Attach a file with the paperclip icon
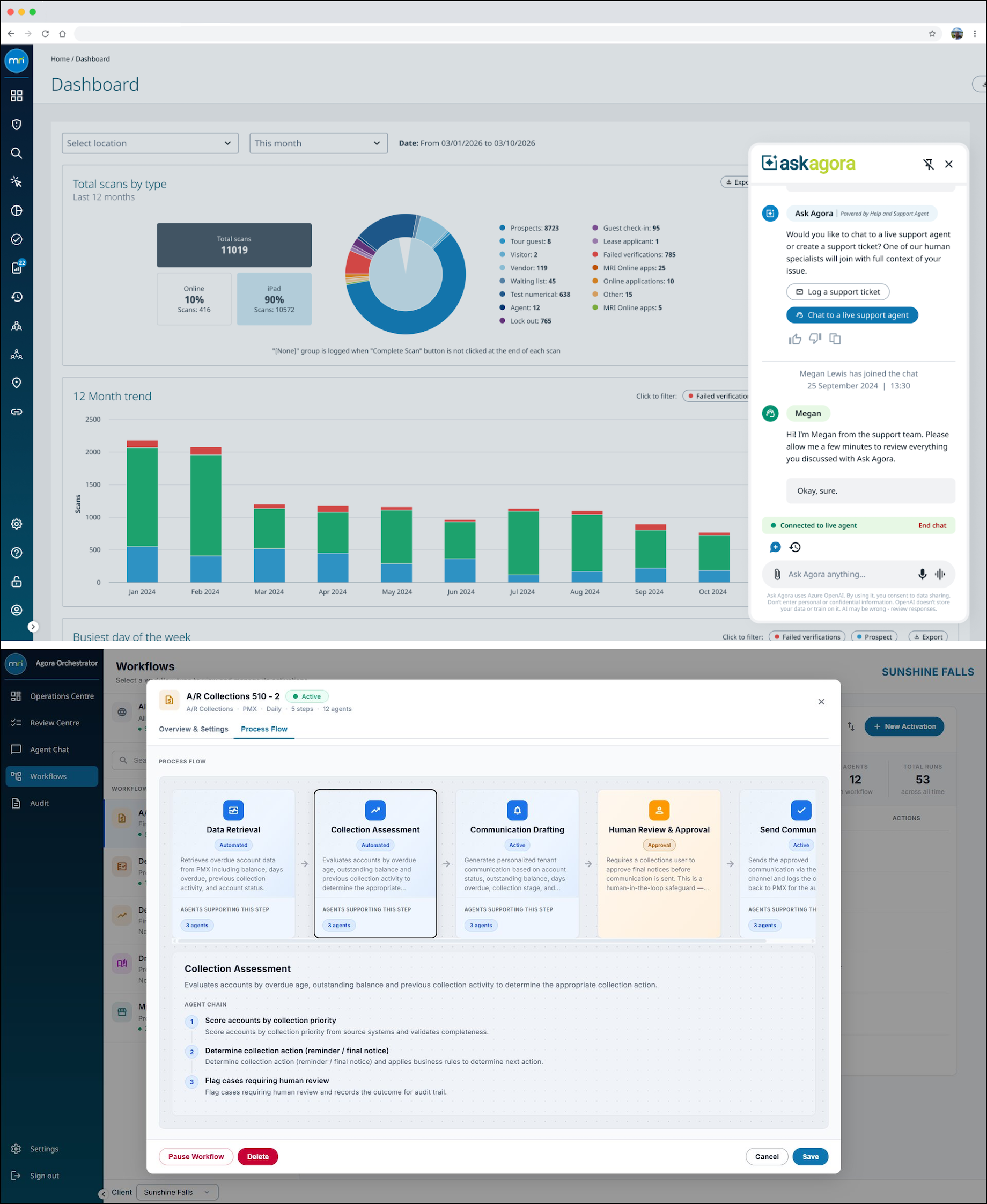Image resolution: width=987 pixels, height=1204 pixels. pyautogui.click(x=777, y=575)
